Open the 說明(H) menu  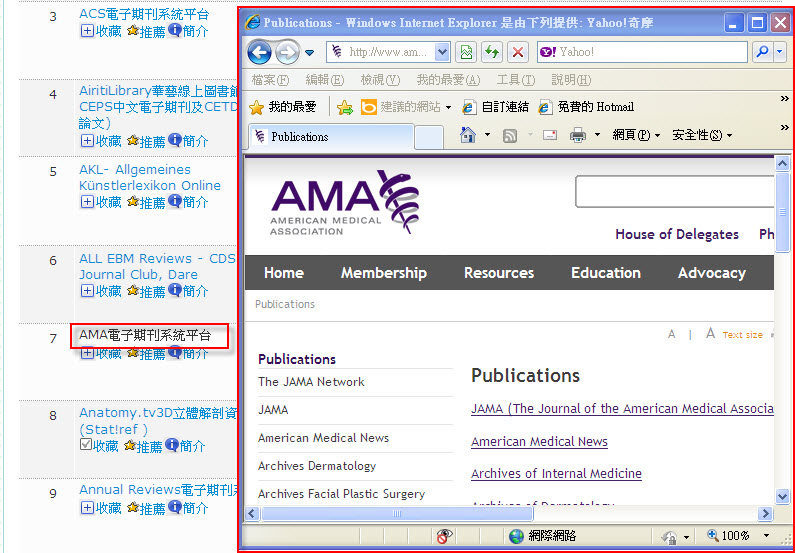pyautogui.click(x=571, y=80)
